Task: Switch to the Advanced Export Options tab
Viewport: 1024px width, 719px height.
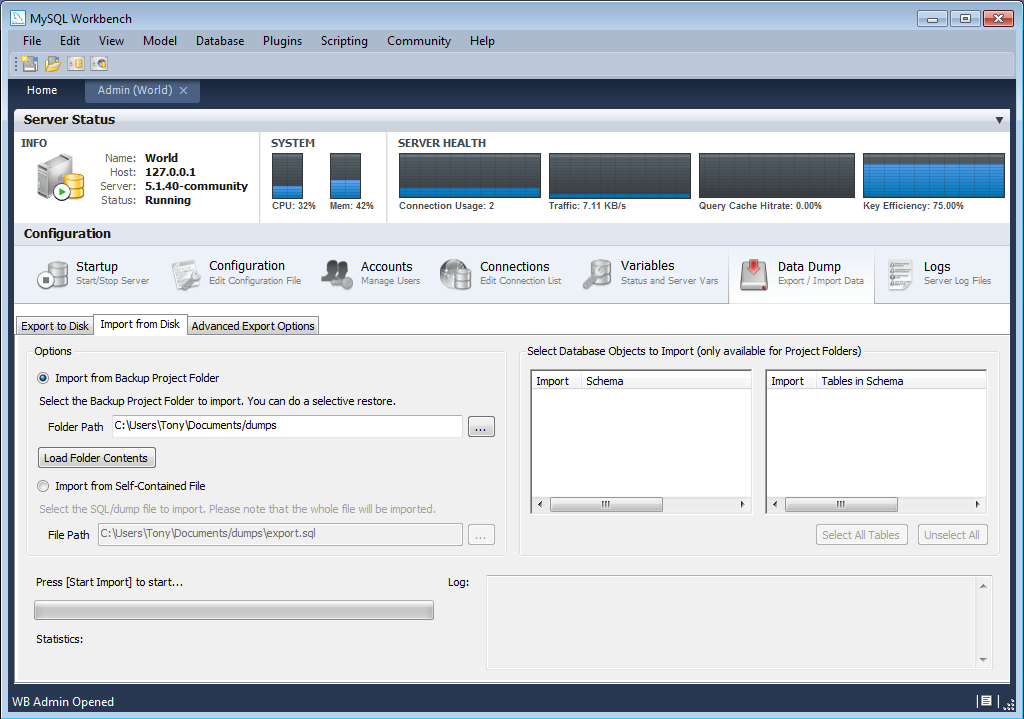Action: [x=252, y=325]
